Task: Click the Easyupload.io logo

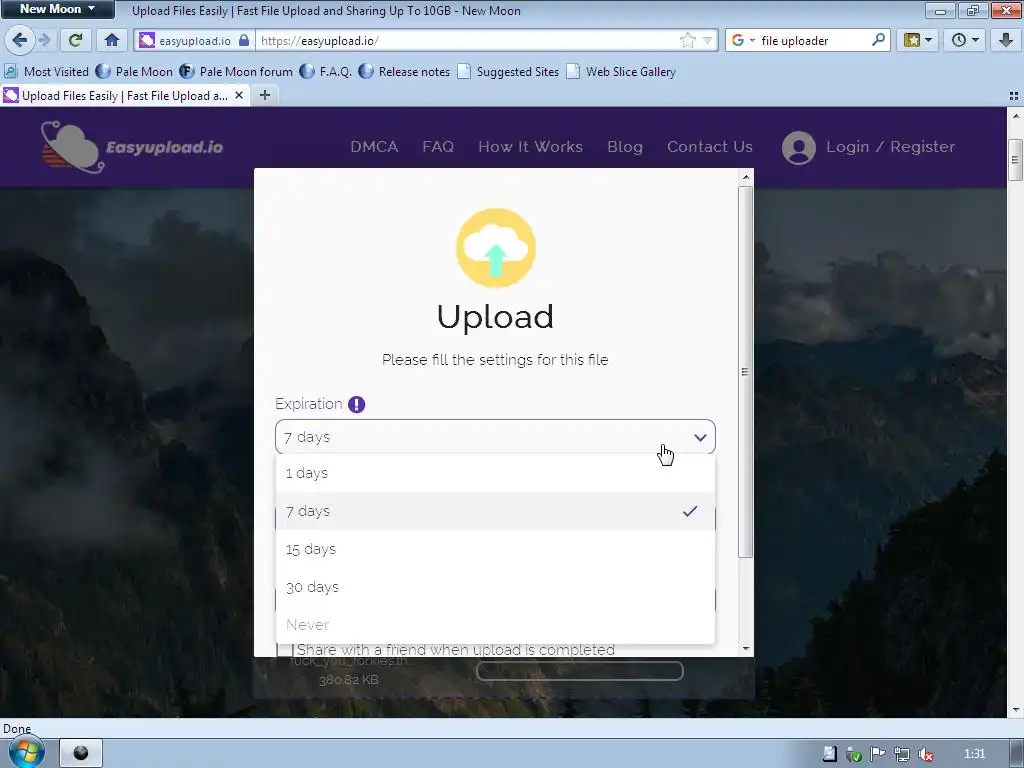Action: [x=132, y=147]
